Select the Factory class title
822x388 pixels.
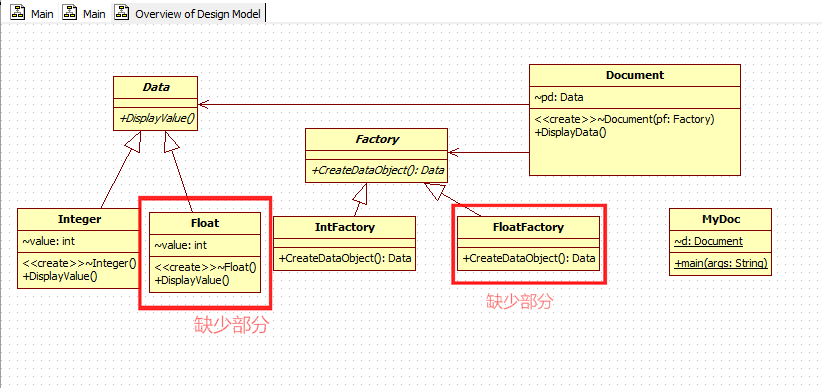coord(377,139)
